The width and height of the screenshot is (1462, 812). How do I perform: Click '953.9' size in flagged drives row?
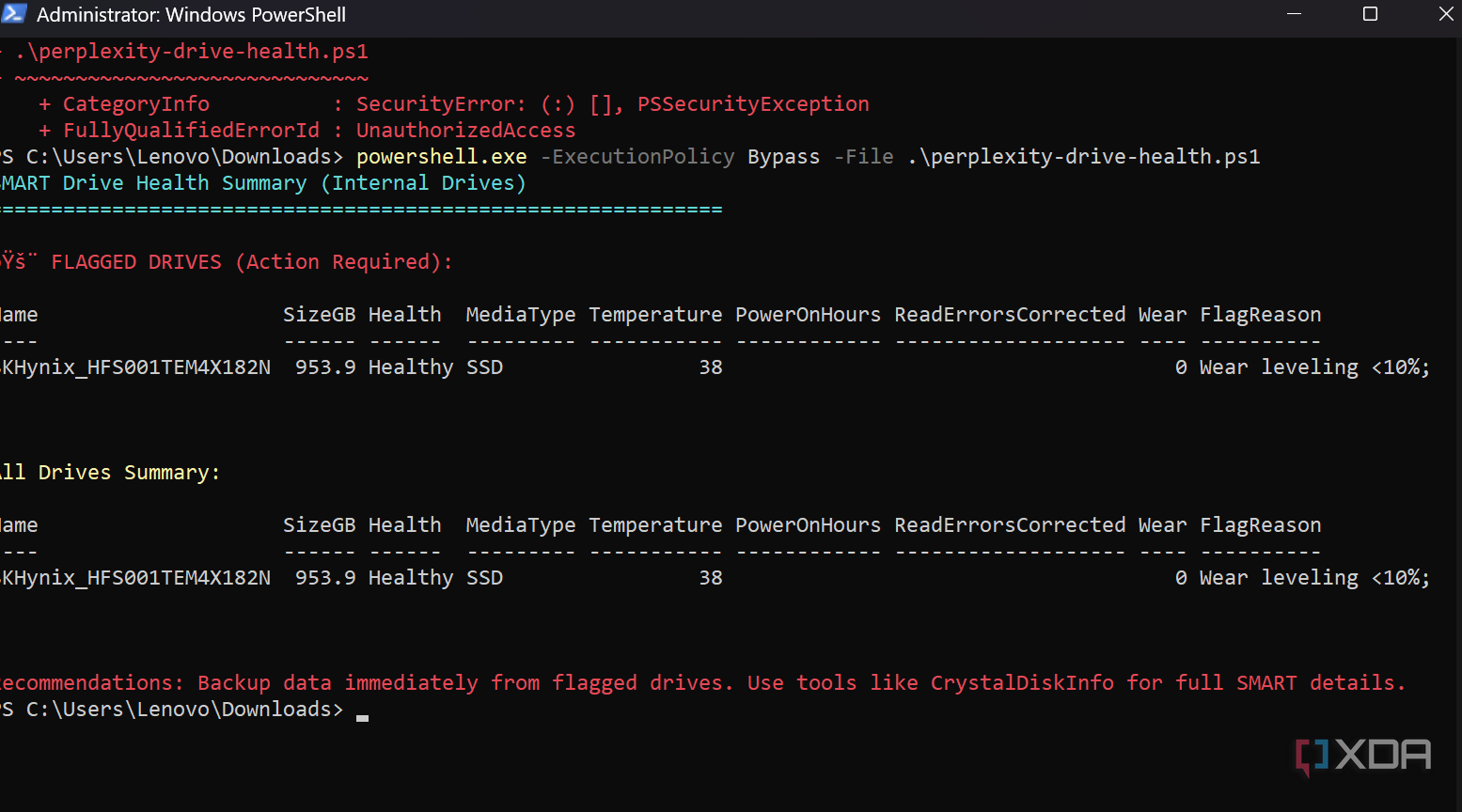pos(325,367)
